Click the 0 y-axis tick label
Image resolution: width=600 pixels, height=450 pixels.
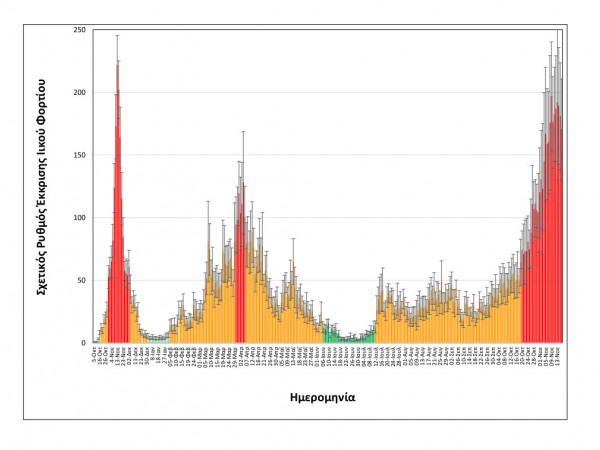click(x=84, y=343)
